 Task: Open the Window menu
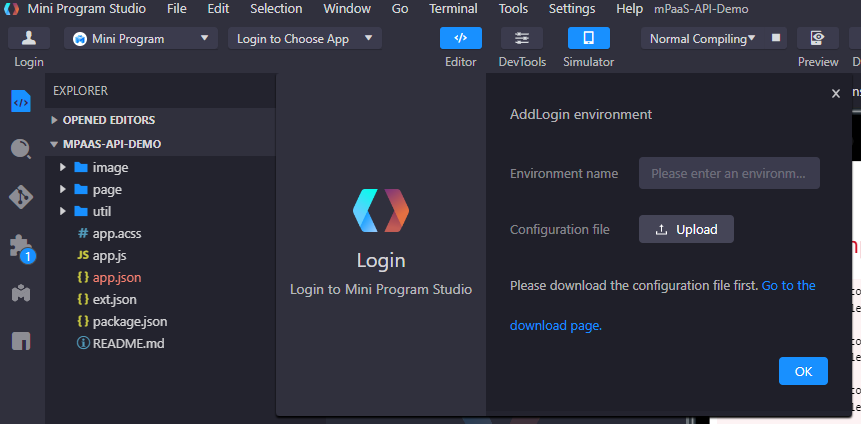(x=347, y=9)
